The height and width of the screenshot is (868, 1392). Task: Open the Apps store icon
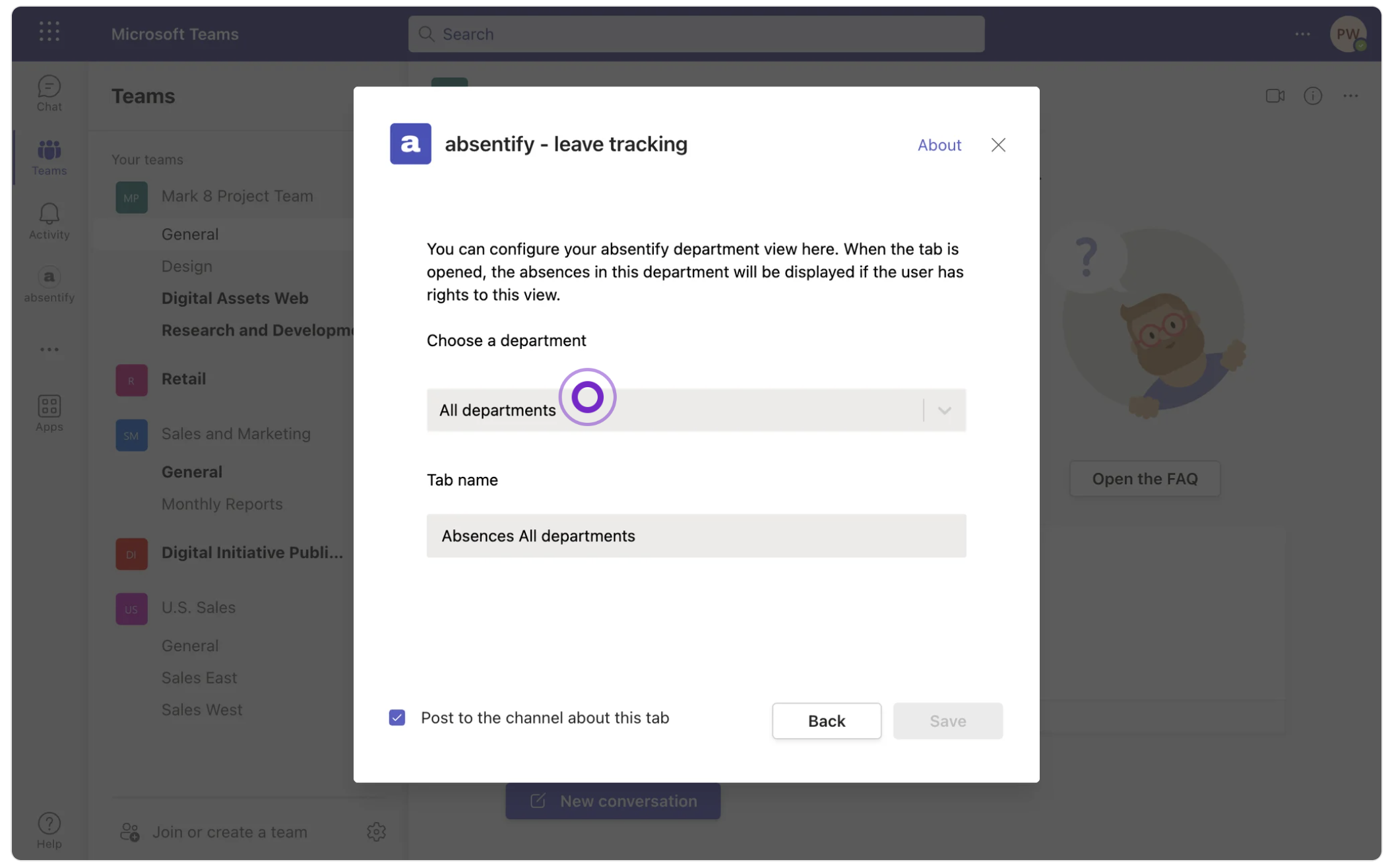(x=49, y=414)
